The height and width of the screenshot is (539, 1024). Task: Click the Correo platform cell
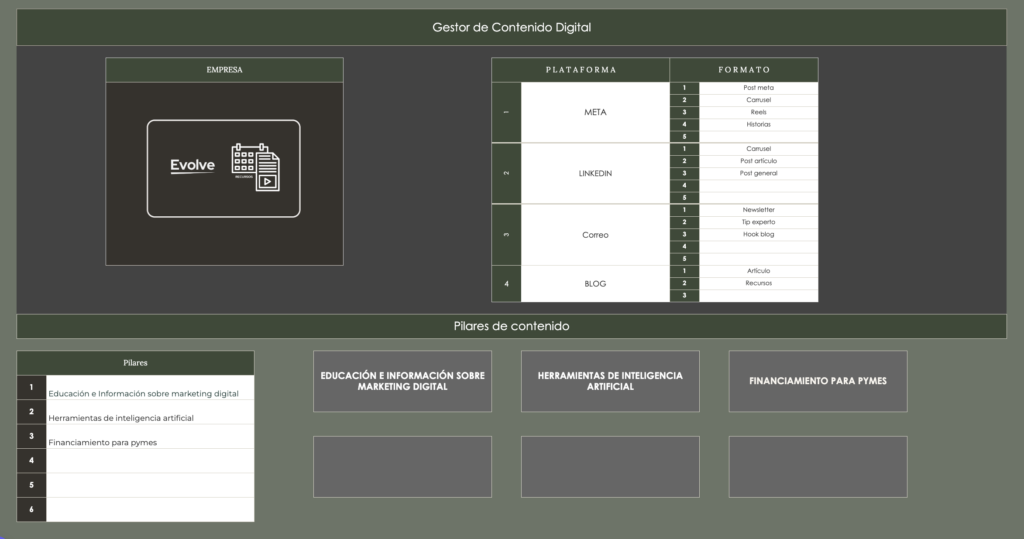tap(595, 235)
